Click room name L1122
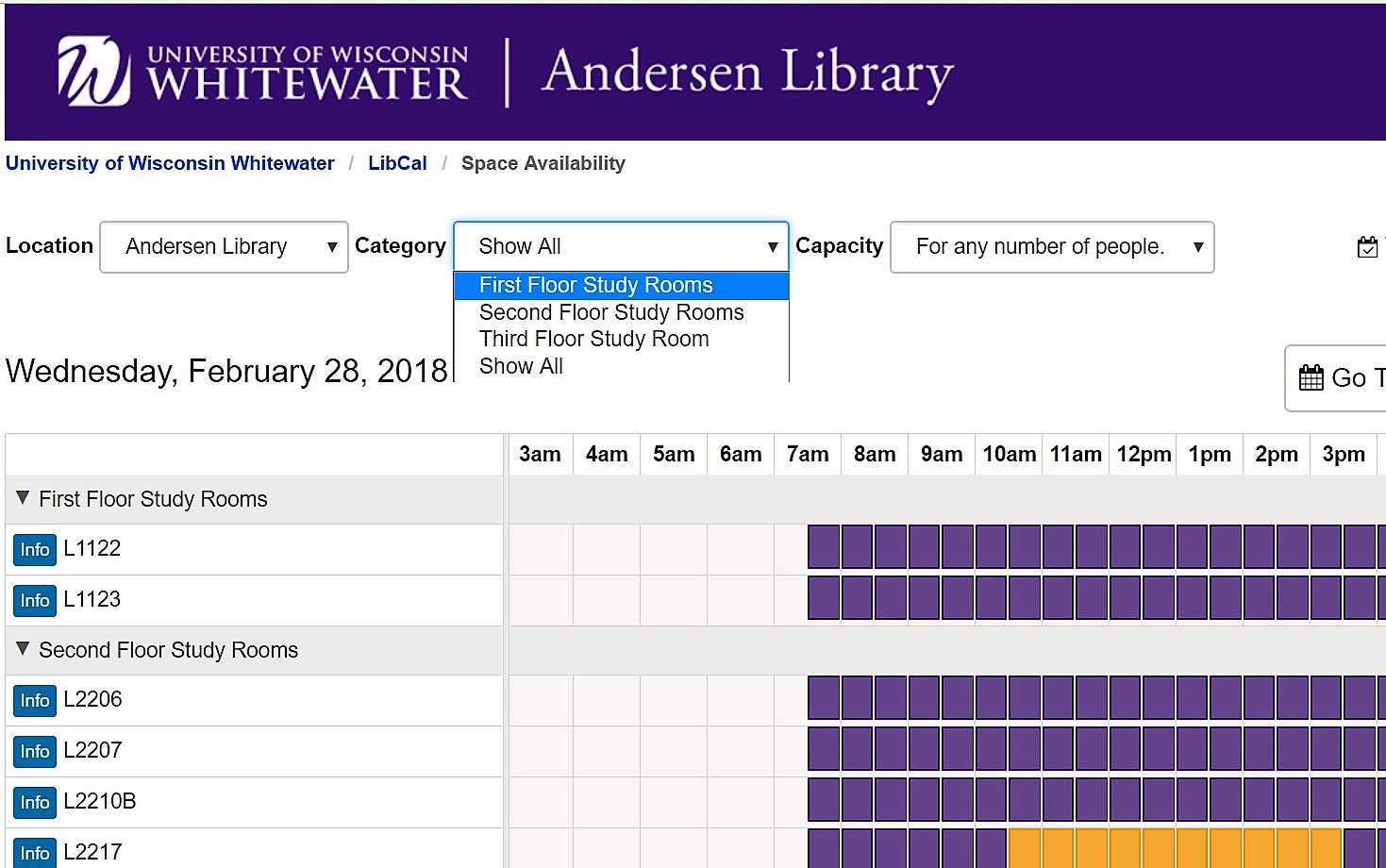 pyautogui.click(x=92, y=548)
